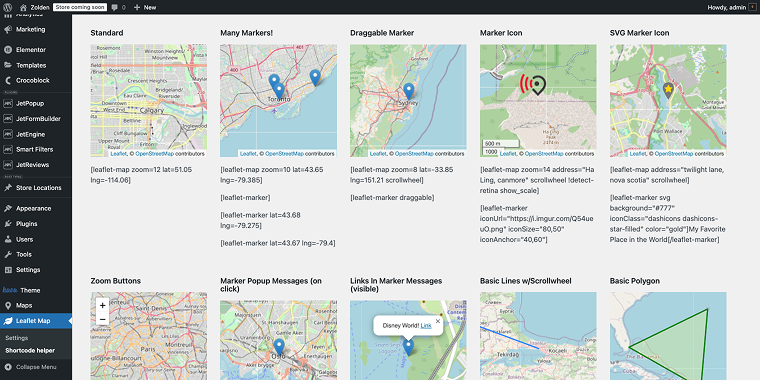Open Leaflet Map Settings submenu
This screenshot has height=380, width=760.
[16, 338]
